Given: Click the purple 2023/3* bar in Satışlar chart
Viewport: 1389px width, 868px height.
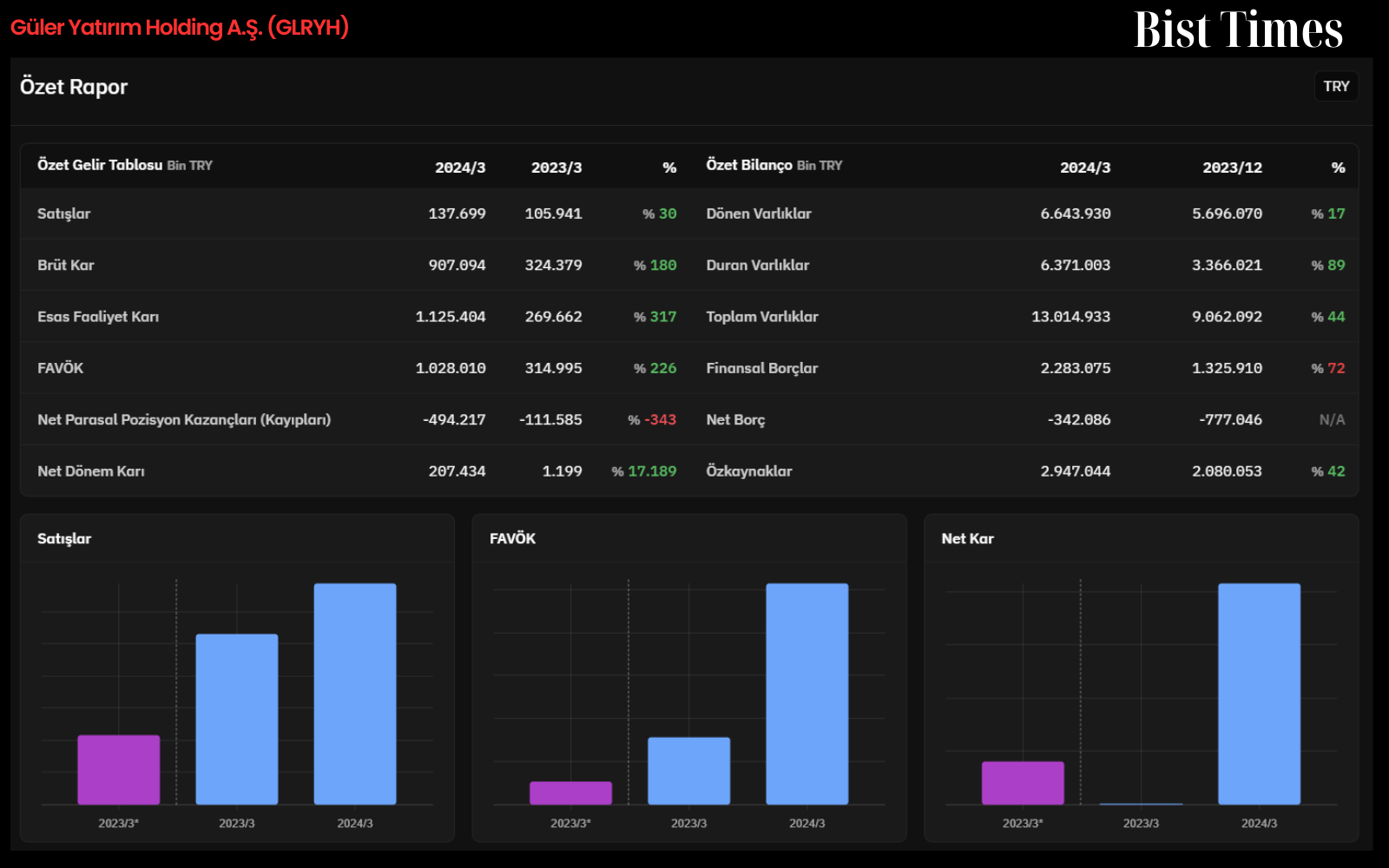Looking at the screenshot, I should coord(119,770).
